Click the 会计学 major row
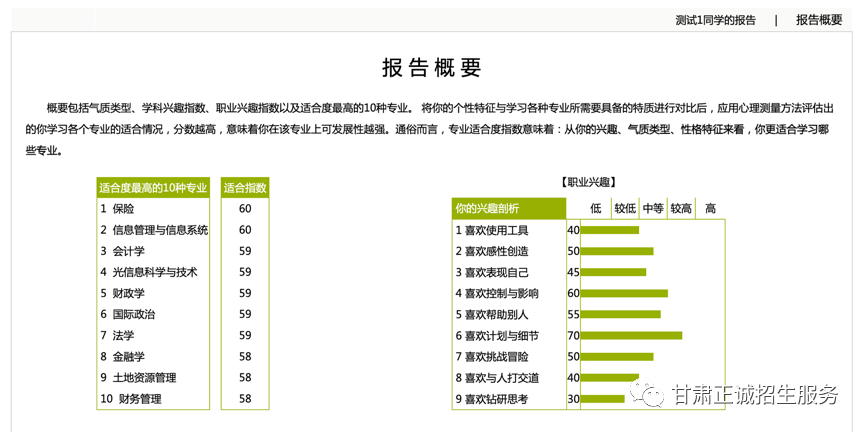 coord(129,251)
